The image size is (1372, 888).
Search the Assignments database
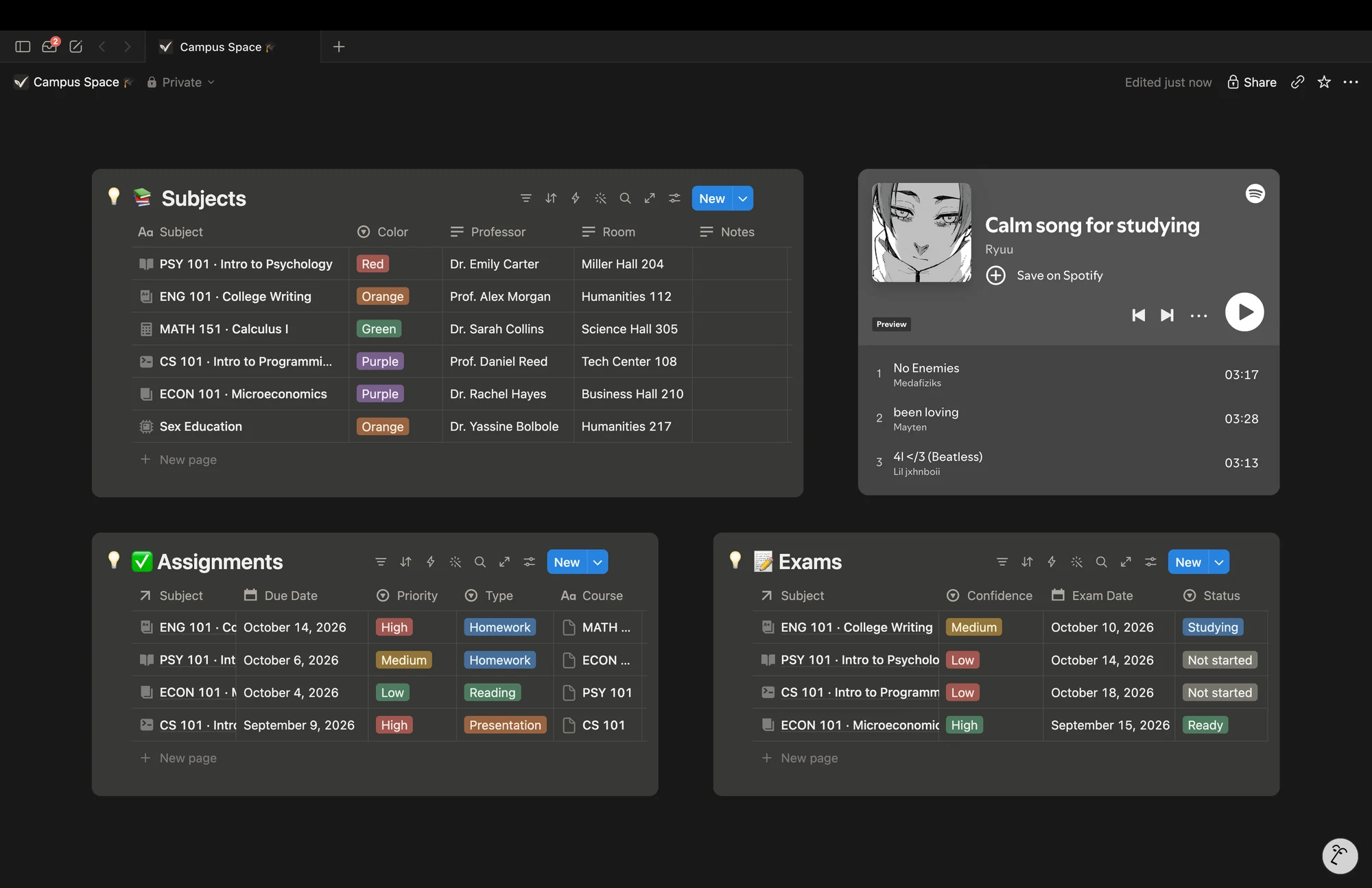(480, 562)
